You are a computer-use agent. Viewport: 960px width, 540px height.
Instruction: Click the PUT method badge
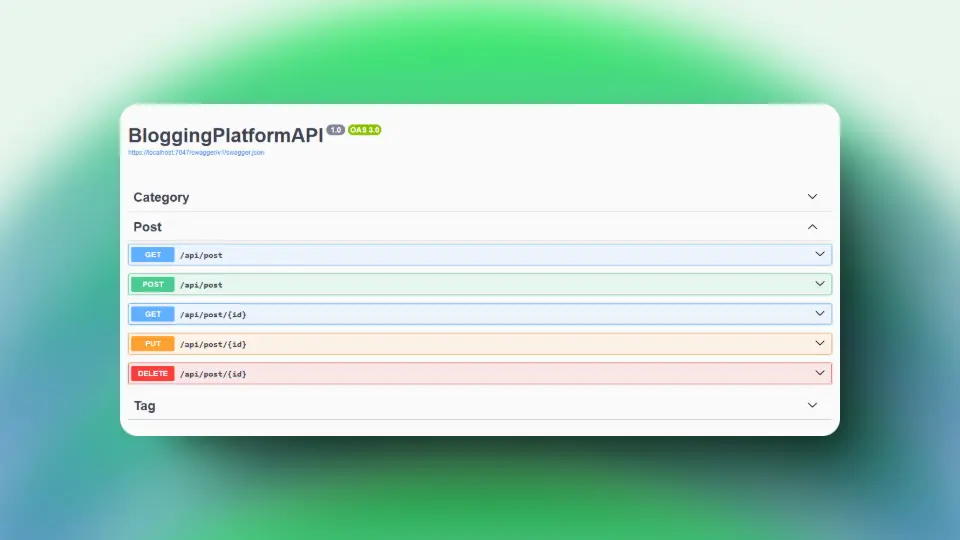[152, 343]
